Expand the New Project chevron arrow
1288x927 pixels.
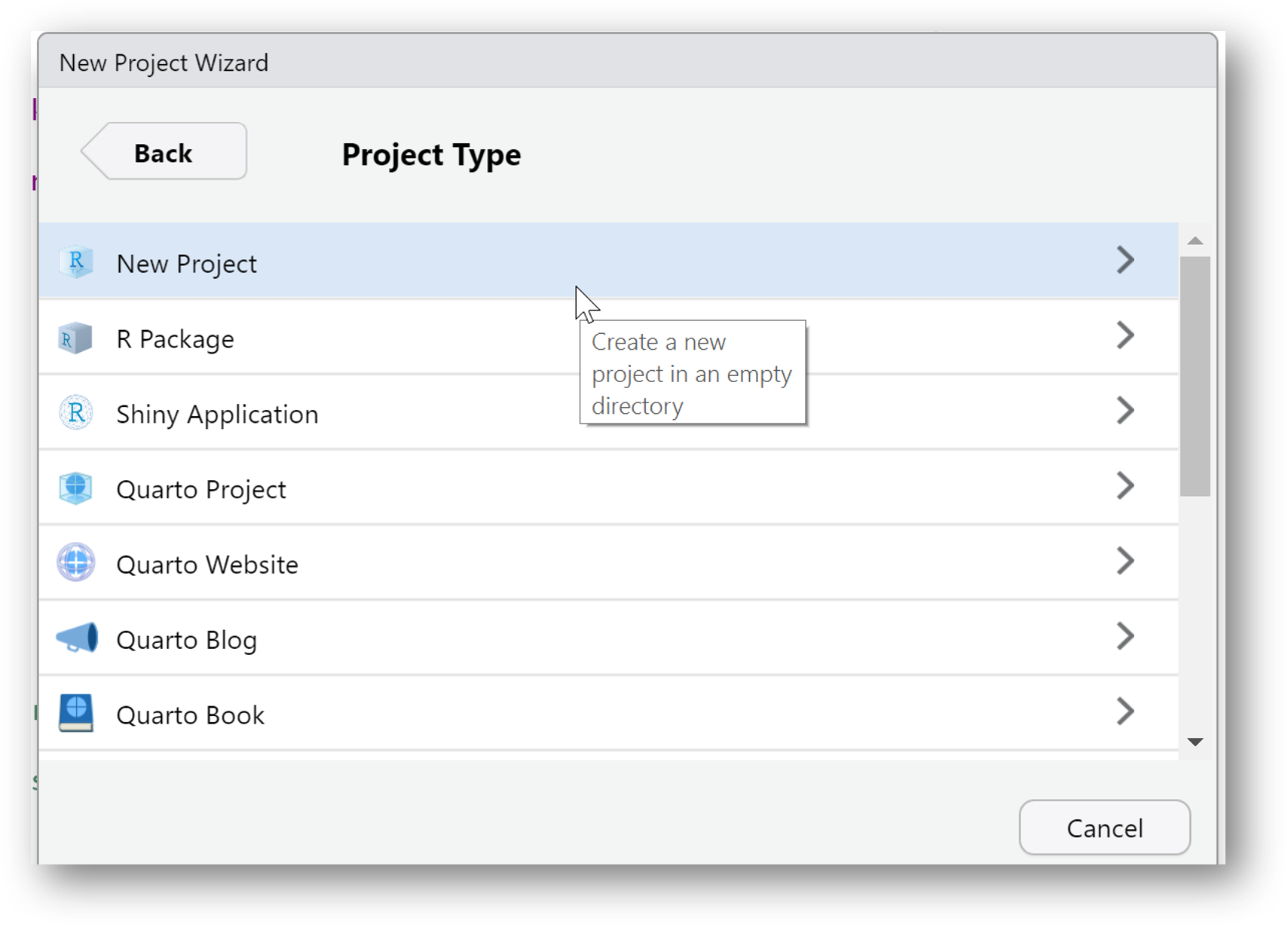[x=1124, y=260]
